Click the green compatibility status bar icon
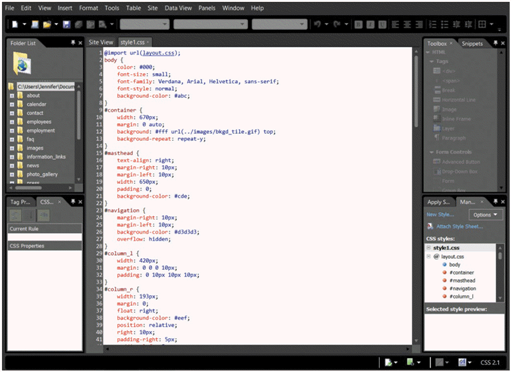Viewport: 512px width, 372px height. 411,362
